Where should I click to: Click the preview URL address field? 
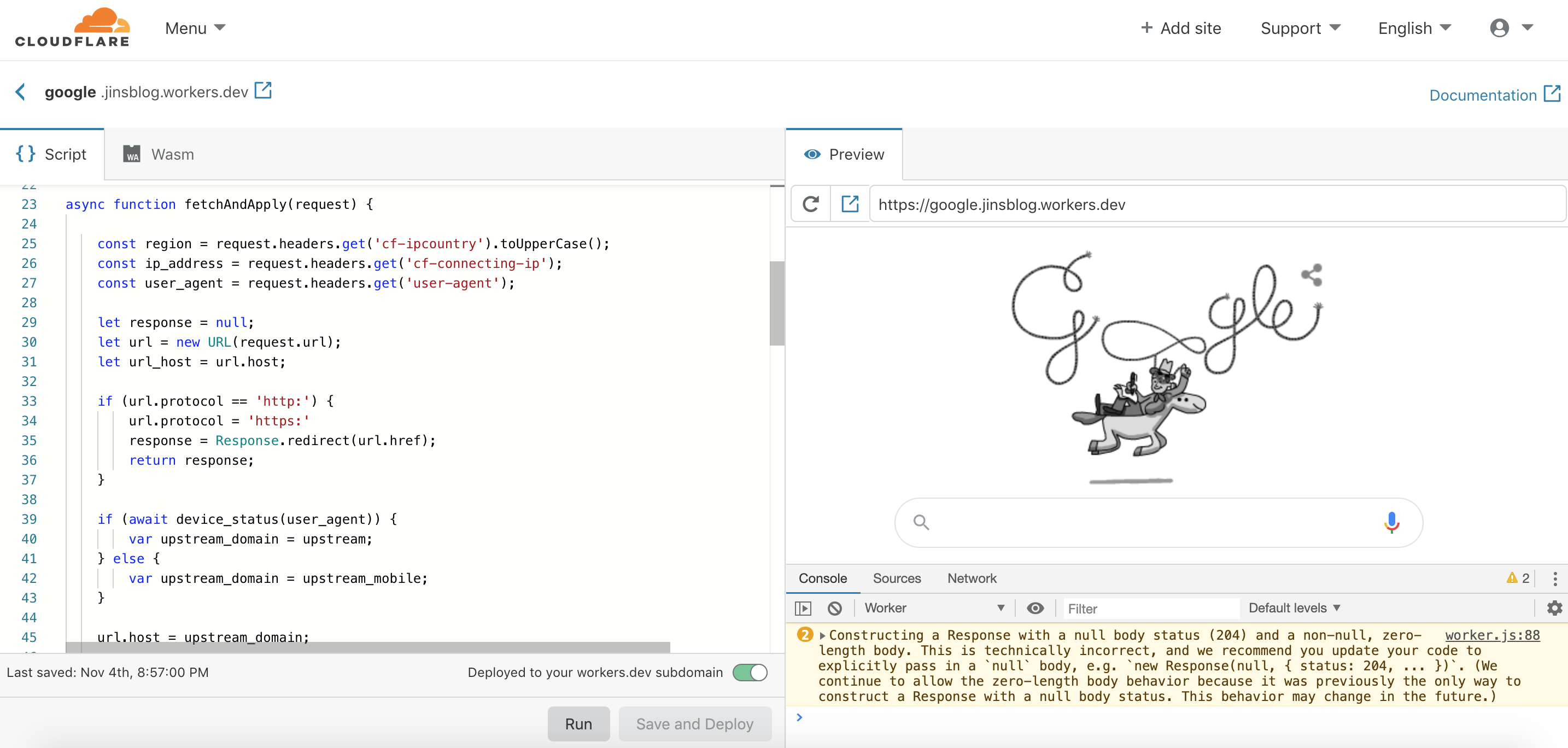click(x=1217, y=204)
